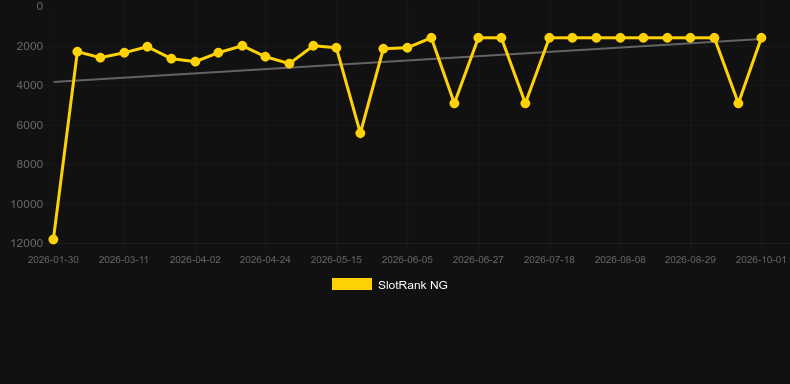Select the dip point just before 2026-10-01
This screenshot has height=384, width=790.
738,103
